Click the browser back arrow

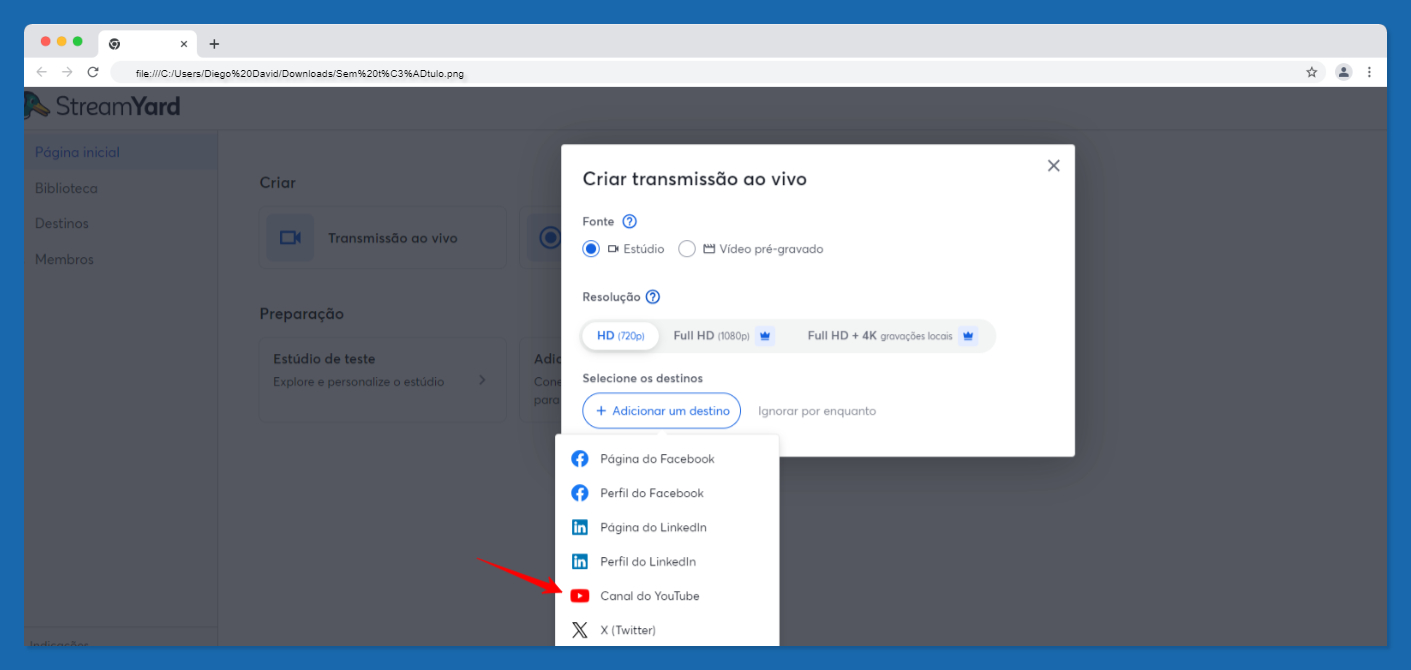(x=41, y=72)
